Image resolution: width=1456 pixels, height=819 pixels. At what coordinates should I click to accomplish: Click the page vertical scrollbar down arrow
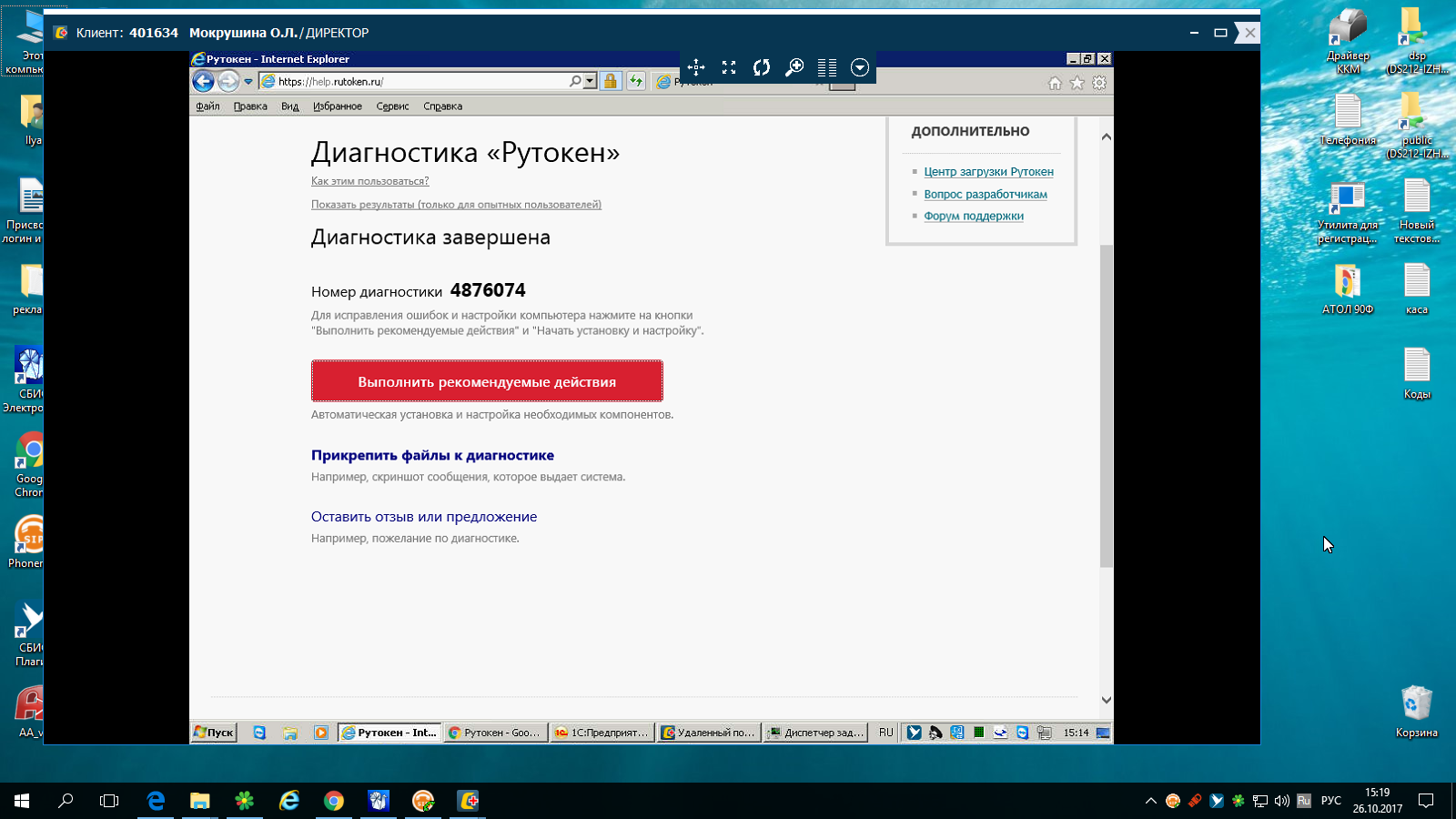pos(1107,700)
